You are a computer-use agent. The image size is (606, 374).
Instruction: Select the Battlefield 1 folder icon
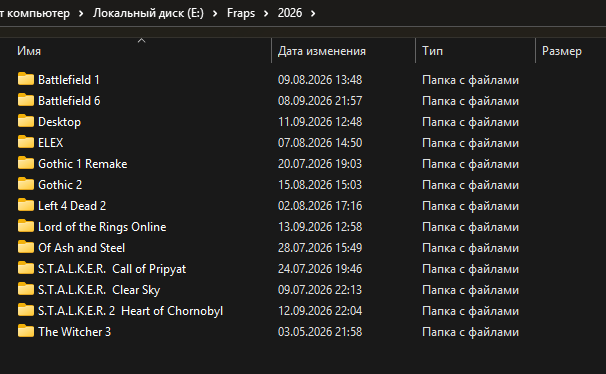click(x=26, y=79)
